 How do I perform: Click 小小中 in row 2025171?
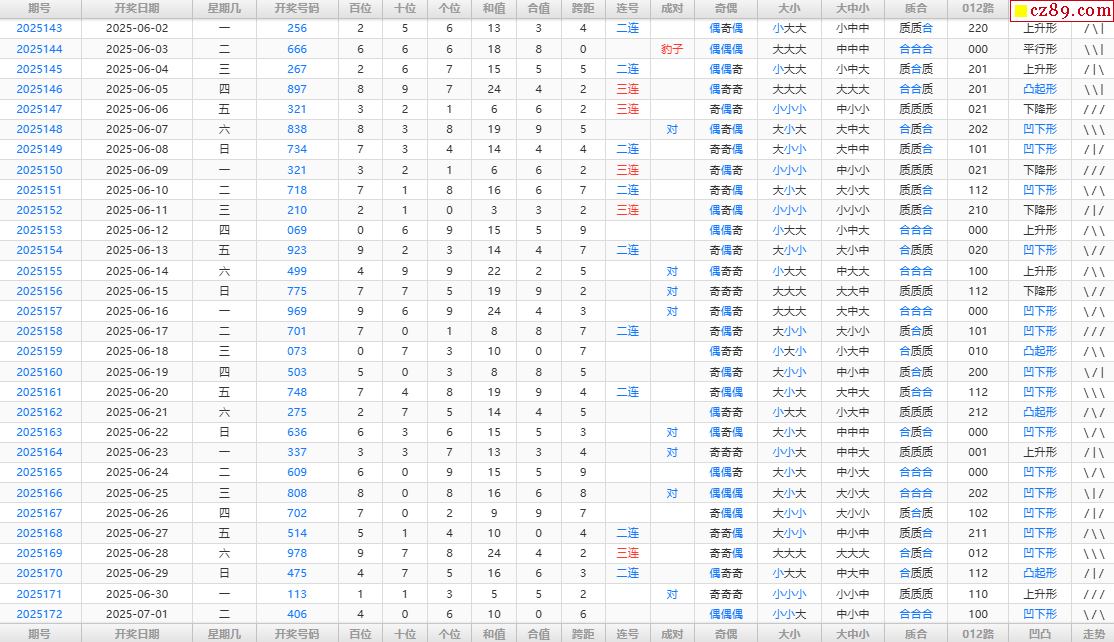click(853, 594)
